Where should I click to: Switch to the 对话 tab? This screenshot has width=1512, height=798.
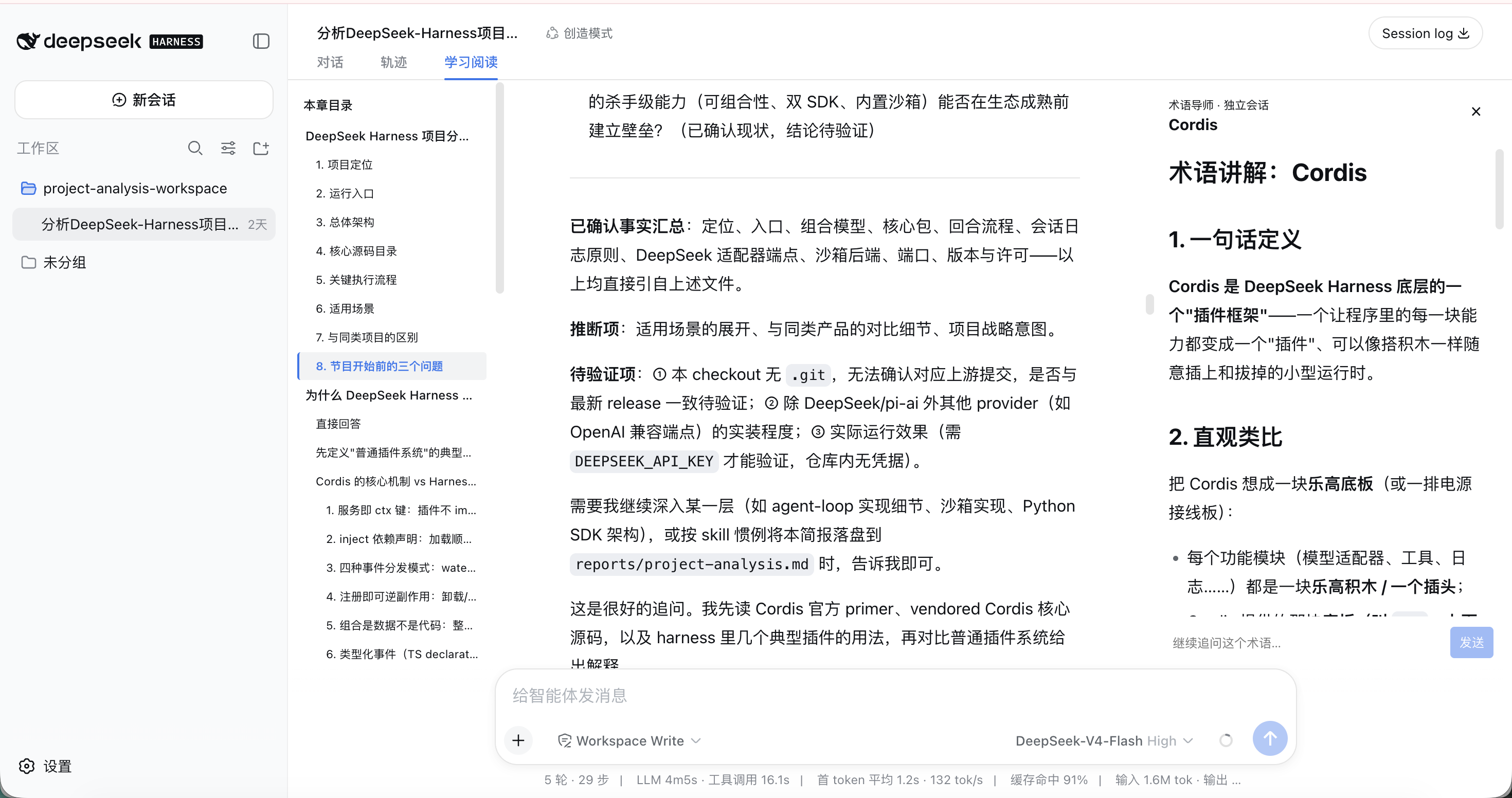330,62
